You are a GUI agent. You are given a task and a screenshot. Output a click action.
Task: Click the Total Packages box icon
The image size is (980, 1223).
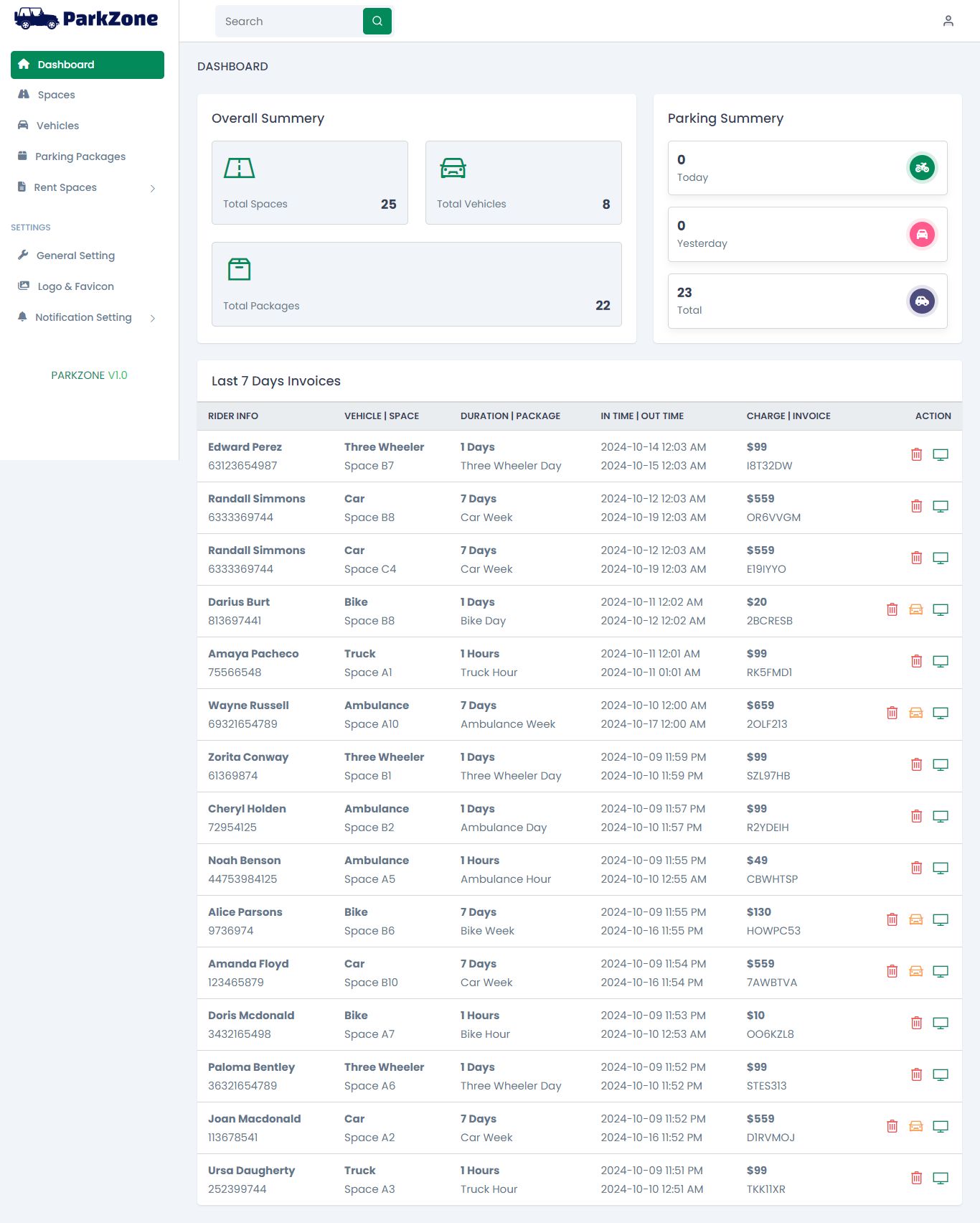coord(239,269)
